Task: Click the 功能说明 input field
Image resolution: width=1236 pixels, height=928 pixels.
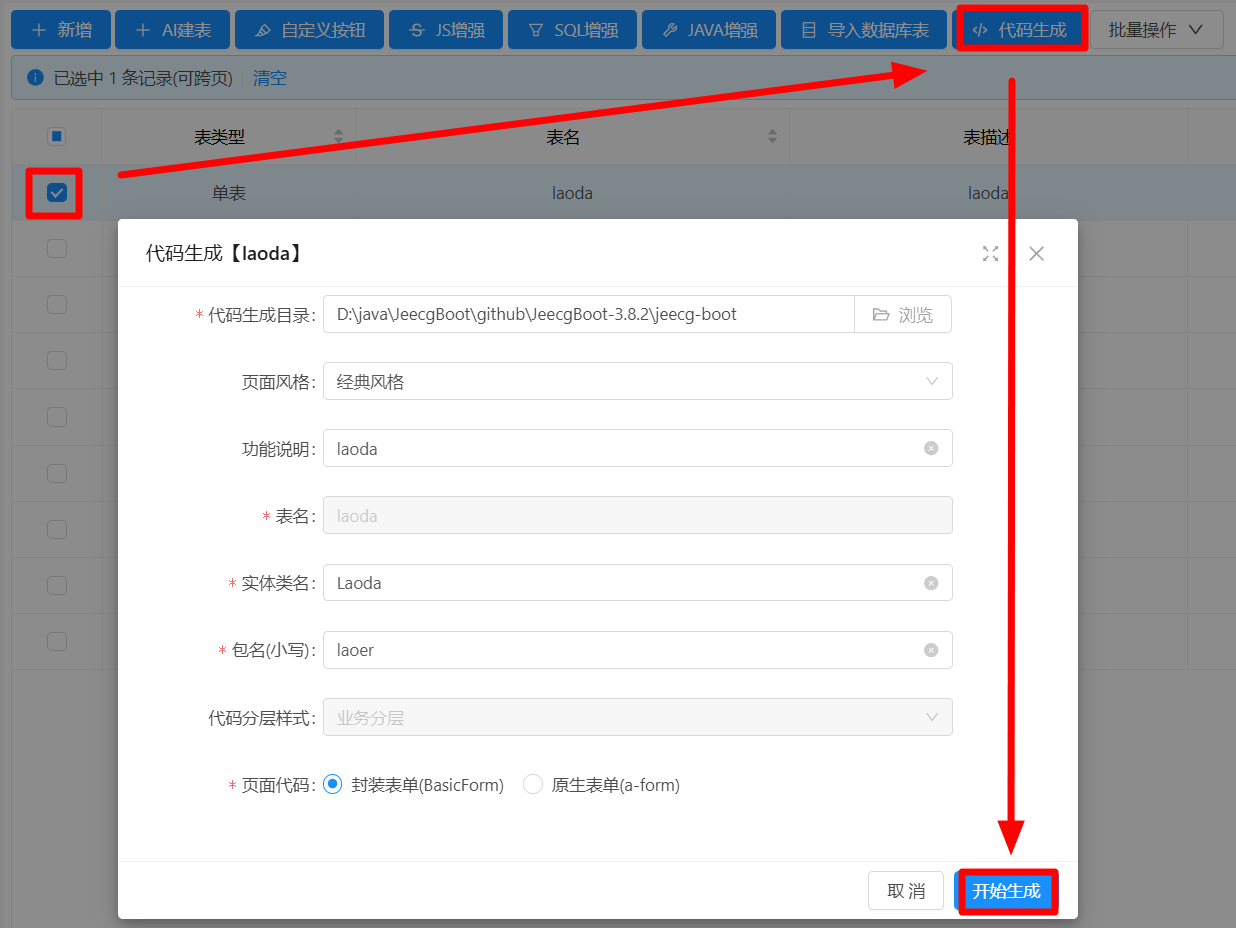Action: (637, 448)
